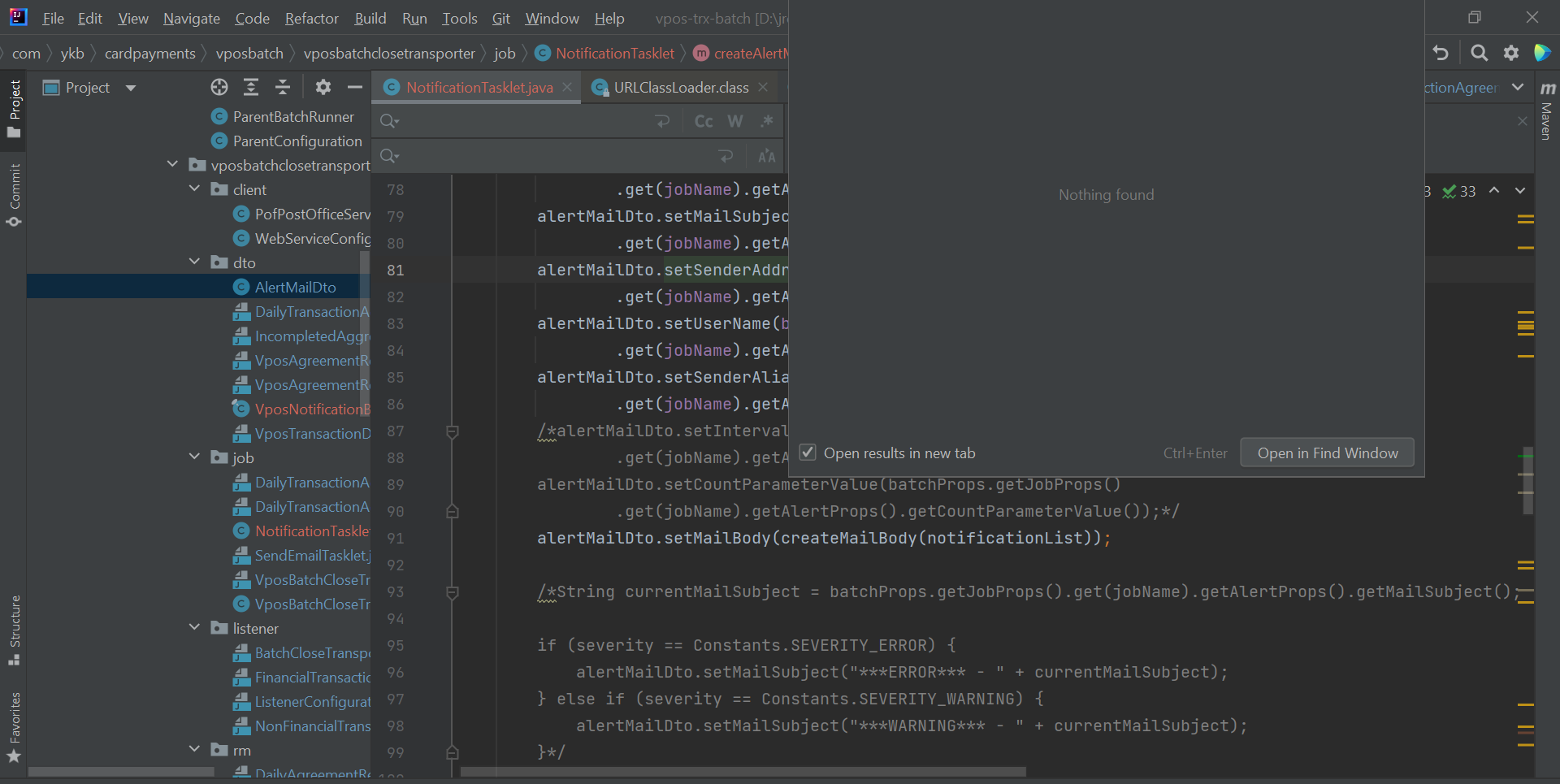This screenshot has width=1560, height=784.
Task: Click search history magnifier in find field
Action: tap(389, 121)
